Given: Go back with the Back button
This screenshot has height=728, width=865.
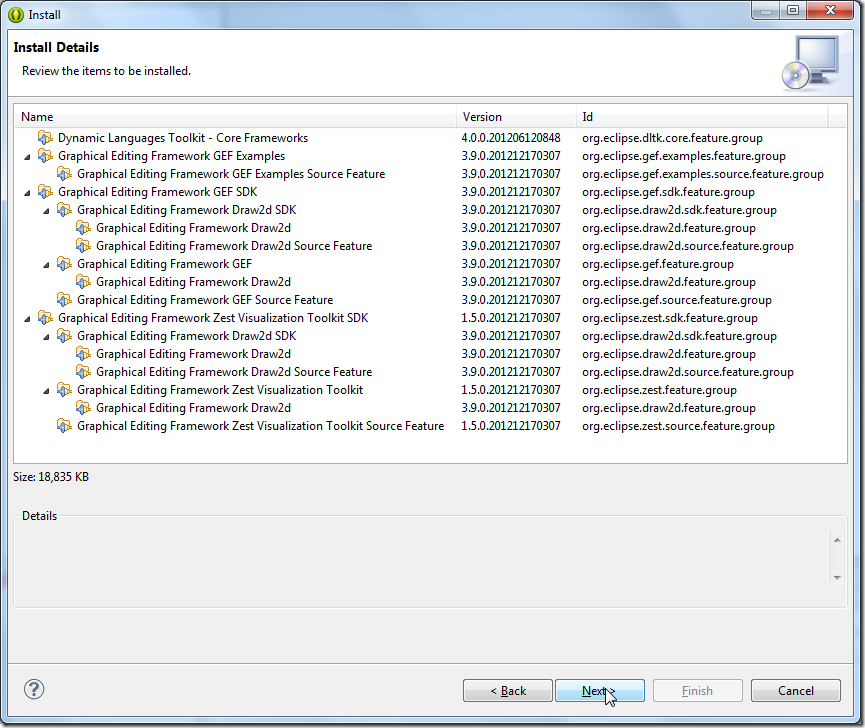Looking at the screenshot, I should (x=508, y=690).
